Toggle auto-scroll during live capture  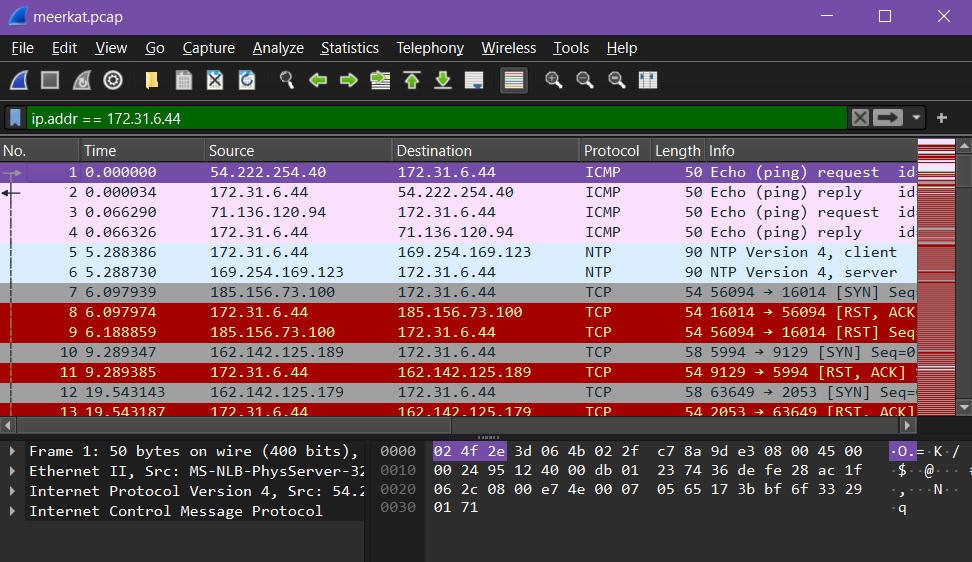click(x=474, y=80)
